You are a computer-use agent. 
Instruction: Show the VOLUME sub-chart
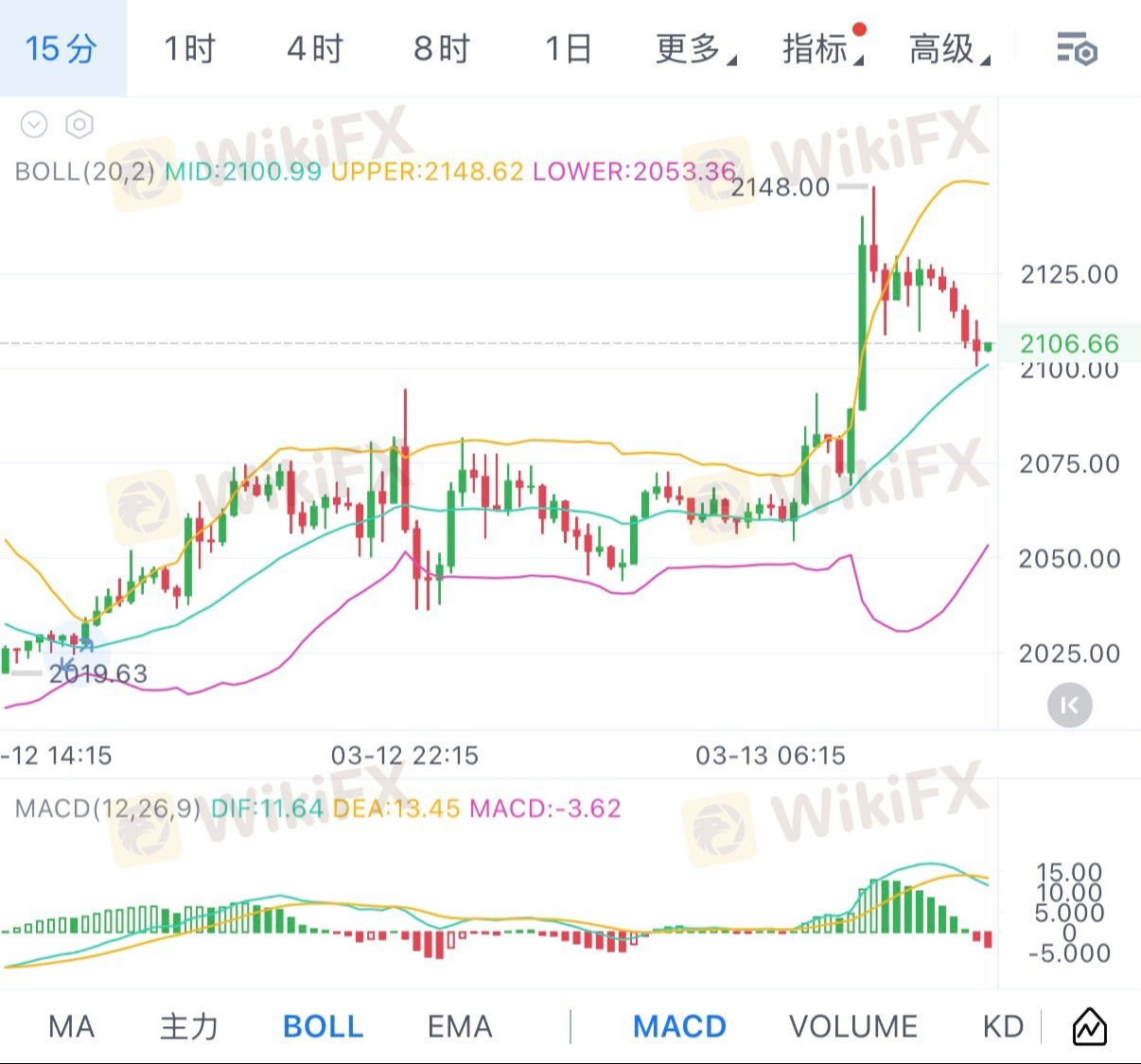(x=852, y=1026)
